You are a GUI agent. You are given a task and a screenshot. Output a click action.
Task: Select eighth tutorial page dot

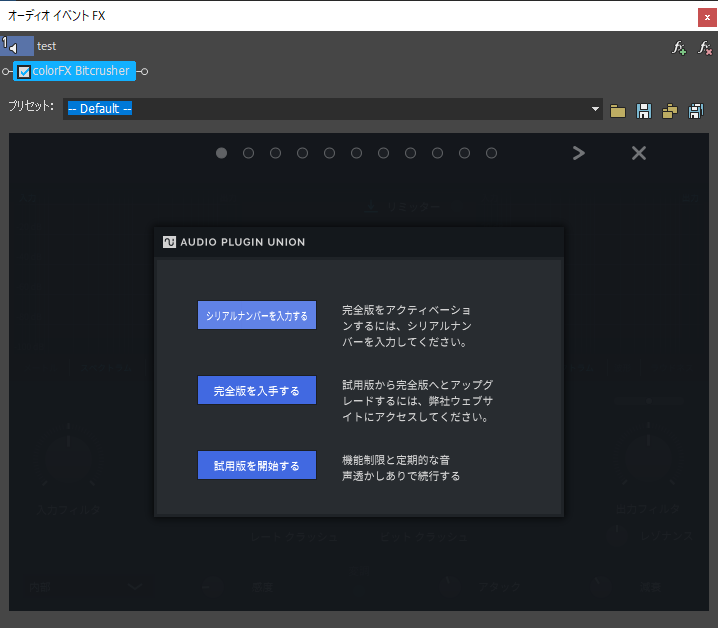[x=410, y=153]
